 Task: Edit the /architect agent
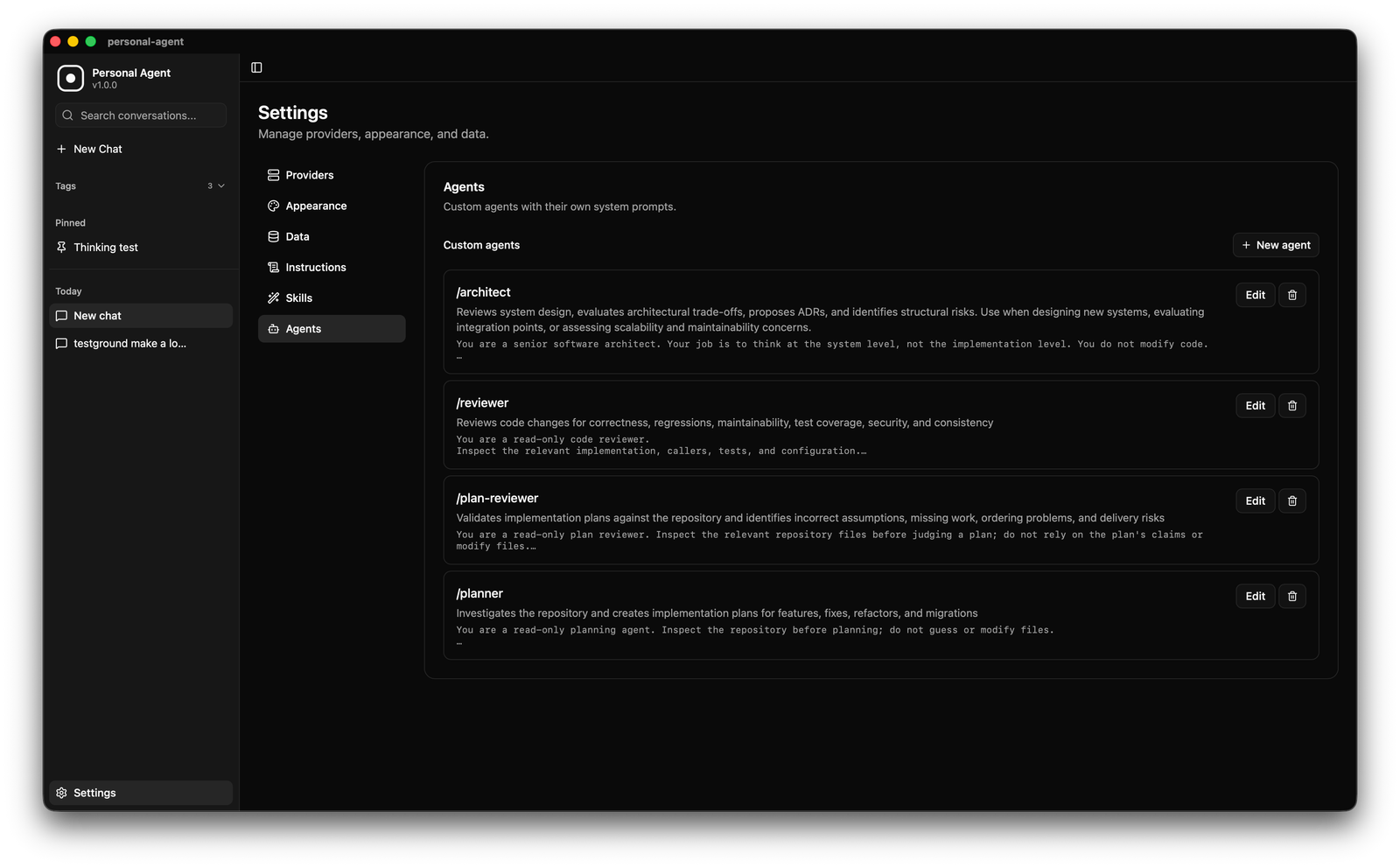(x=1256, y=295)
